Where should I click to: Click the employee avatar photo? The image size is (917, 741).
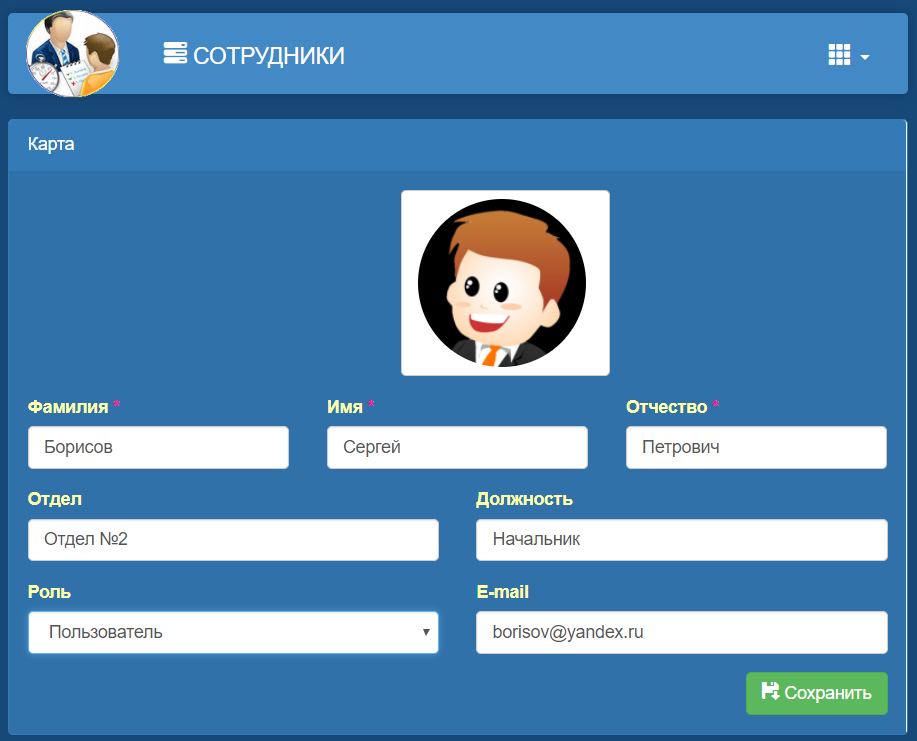pos(505,283)
